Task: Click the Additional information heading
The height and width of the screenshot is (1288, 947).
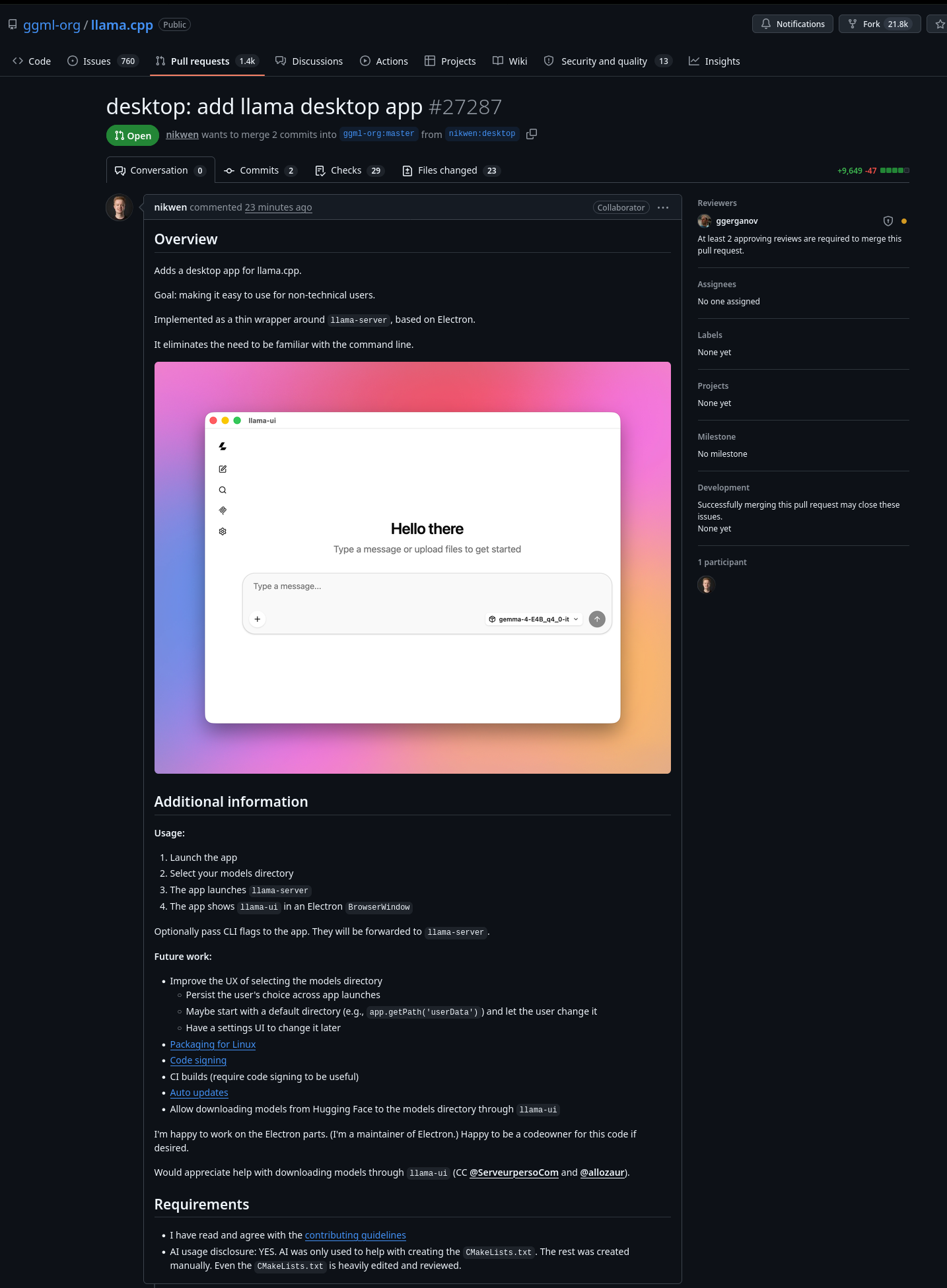Action: 231,802
